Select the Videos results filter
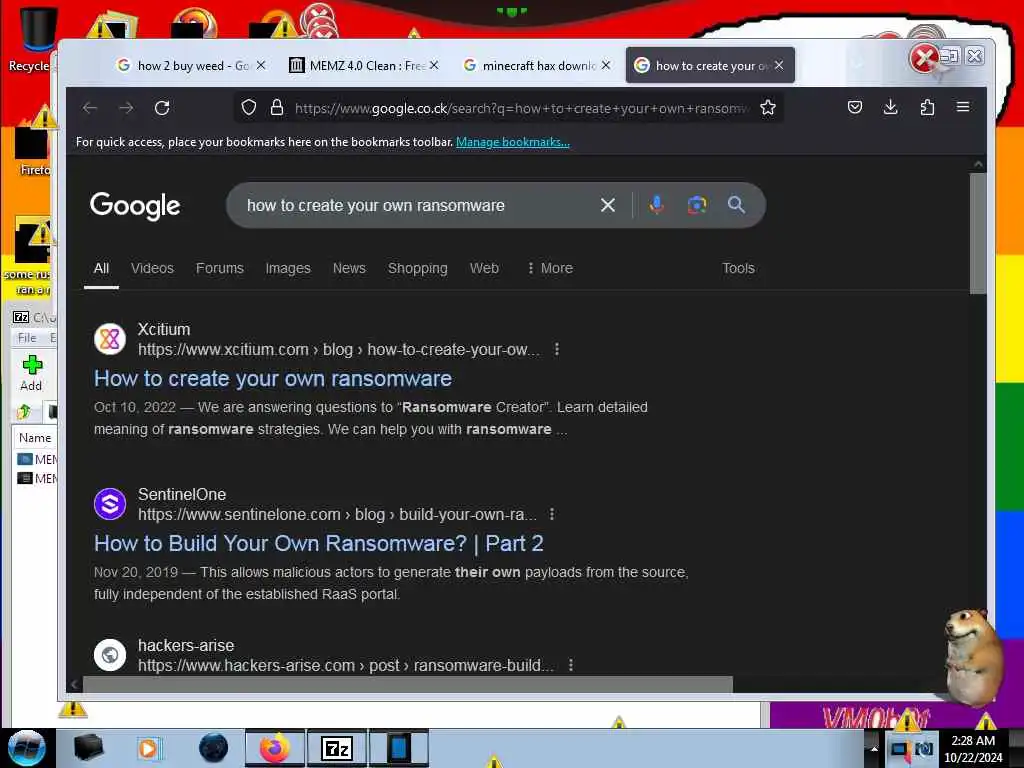The image size is (1024, 768). coord(152,268)
